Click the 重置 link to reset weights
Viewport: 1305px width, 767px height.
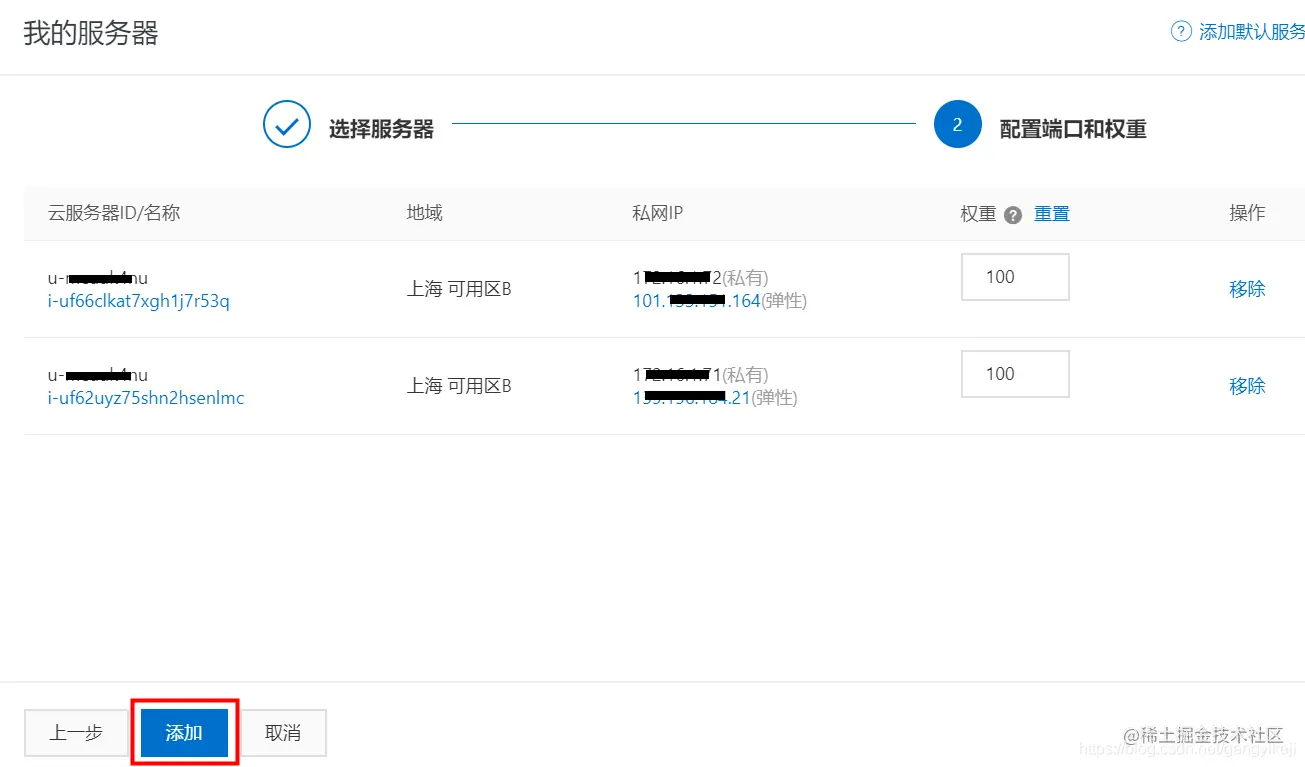tap(1051, 213)
